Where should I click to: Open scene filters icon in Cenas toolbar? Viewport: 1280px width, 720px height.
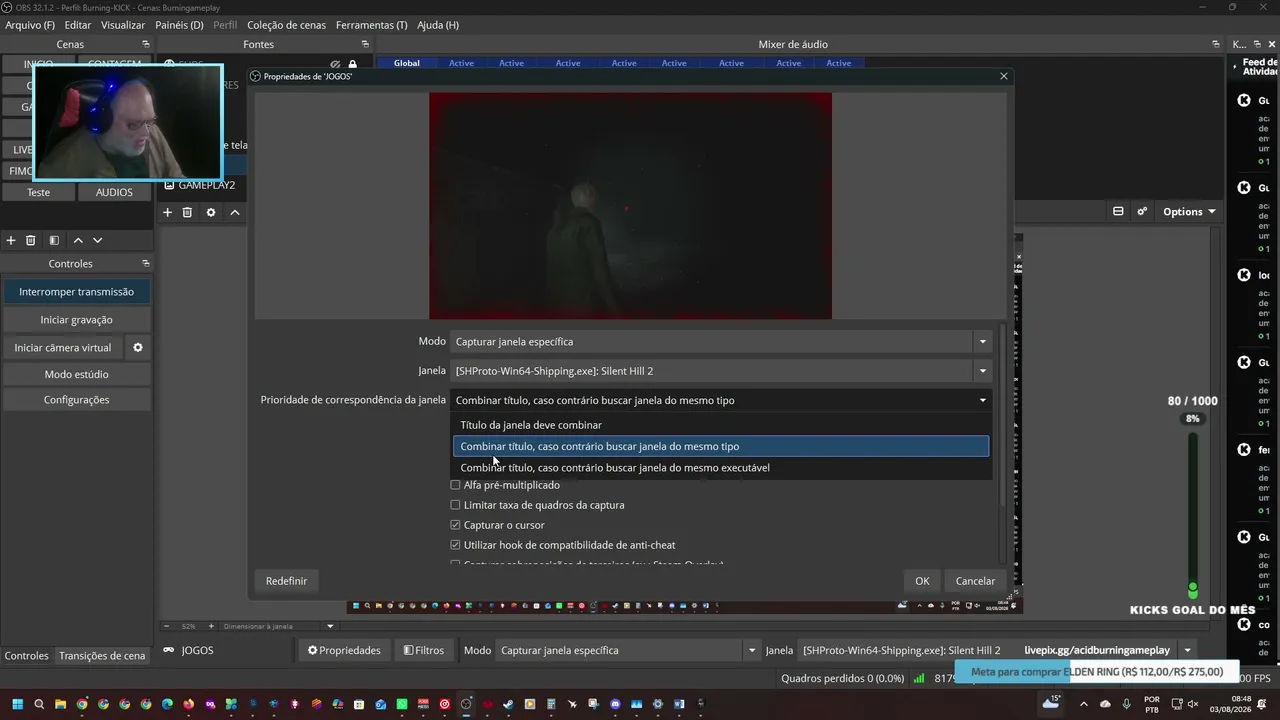(x=54, y=240)
